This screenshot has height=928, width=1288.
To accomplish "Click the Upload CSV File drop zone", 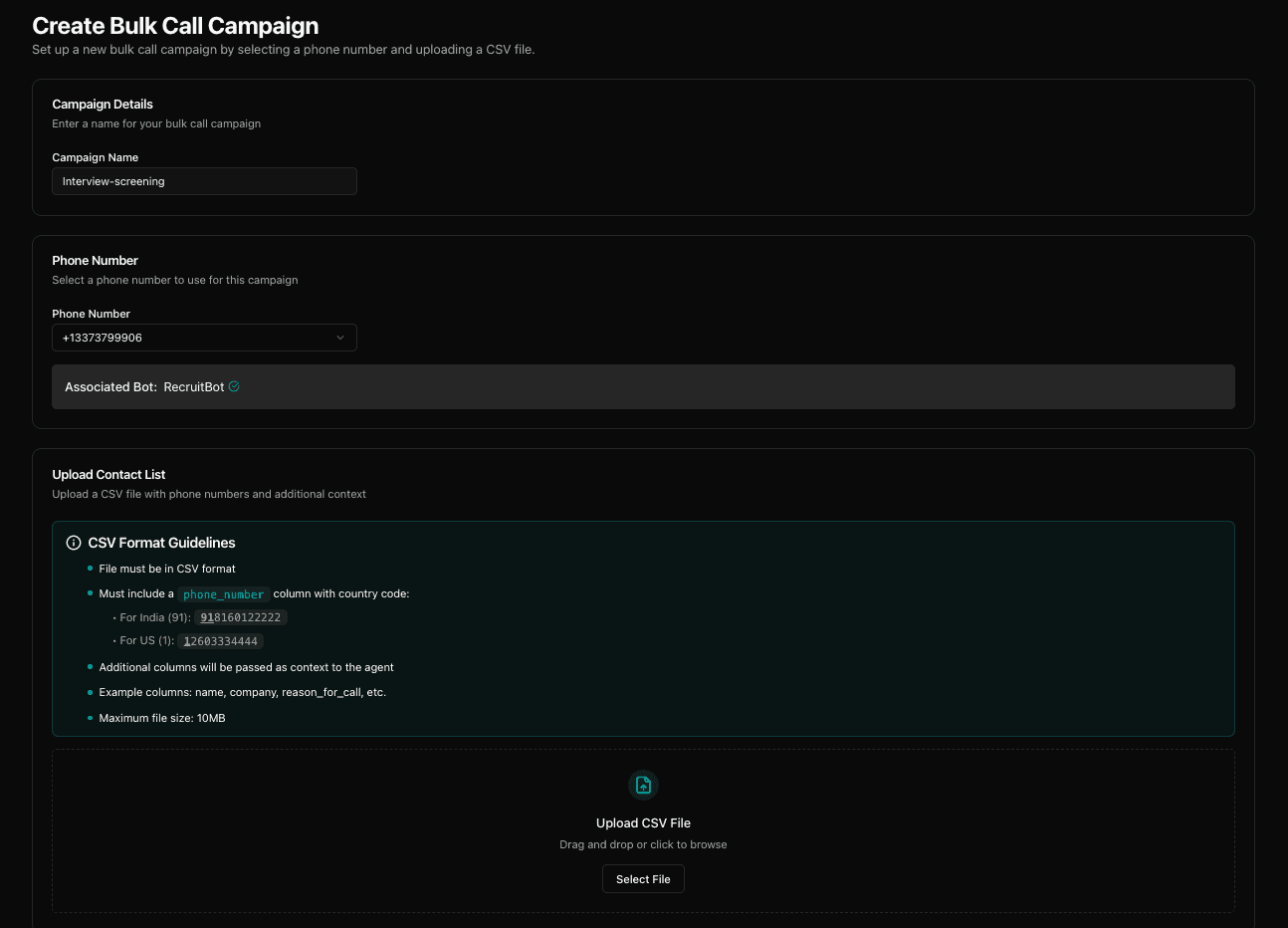I will pos(643,830).
